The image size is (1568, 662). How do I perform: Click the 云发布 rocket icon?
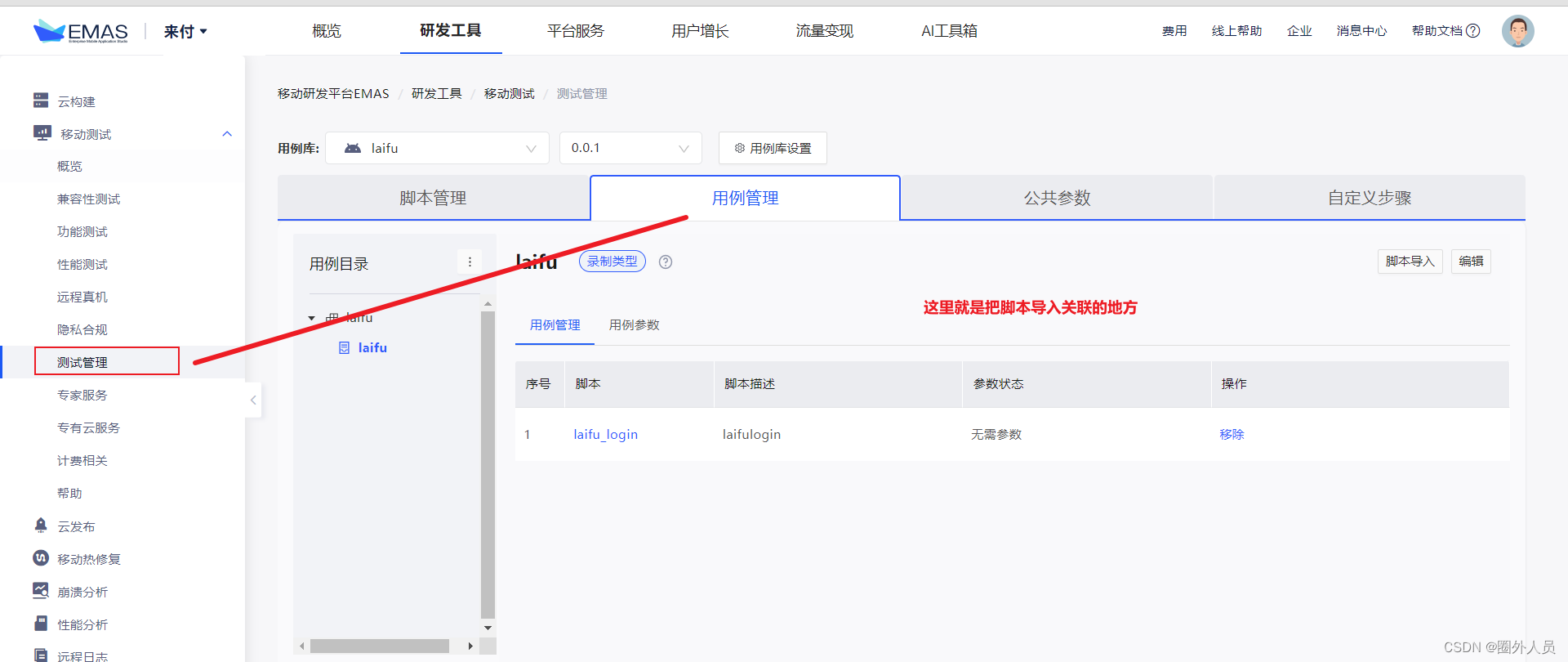41,526
